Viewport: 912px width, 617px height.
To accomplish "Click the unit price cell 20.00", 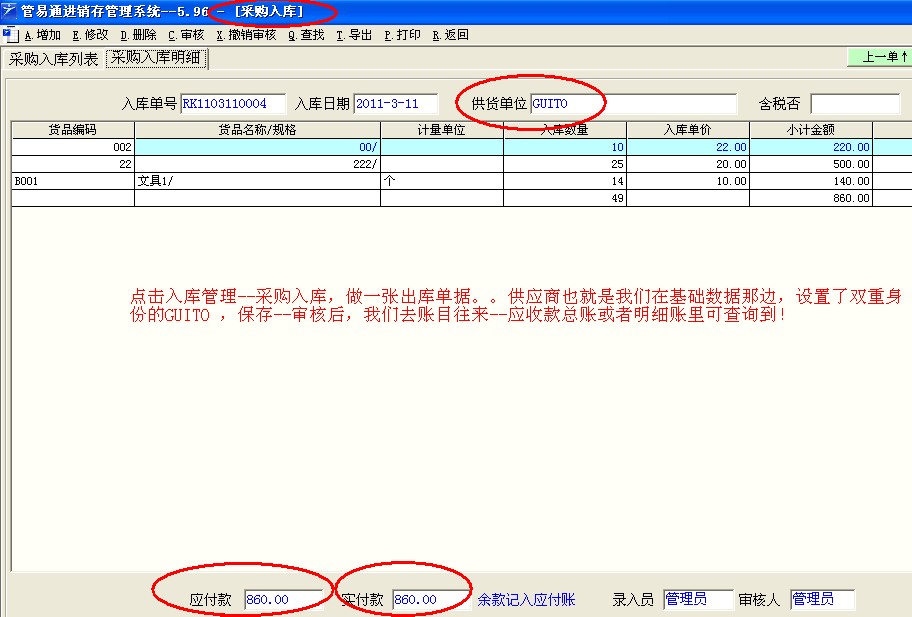I will 688,164.
